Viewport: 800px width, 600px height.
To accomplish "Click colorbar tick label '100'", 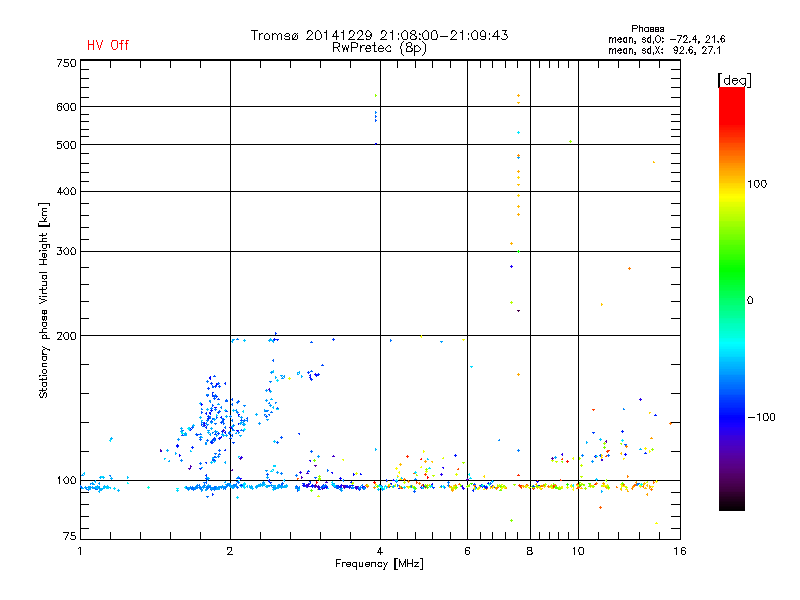I will pos(757,184).
